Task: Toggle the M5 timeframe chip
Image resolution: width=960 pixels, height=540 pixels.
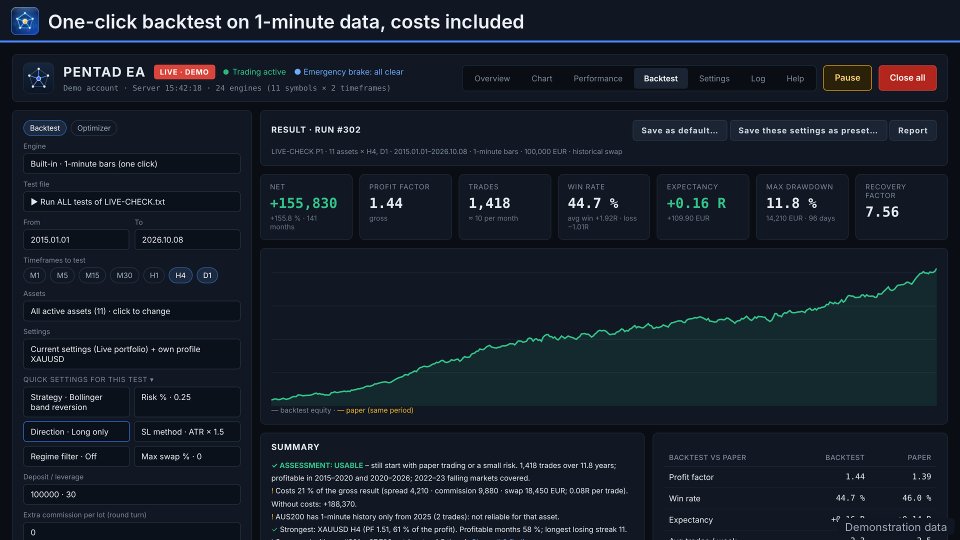Action: (62, 276)
